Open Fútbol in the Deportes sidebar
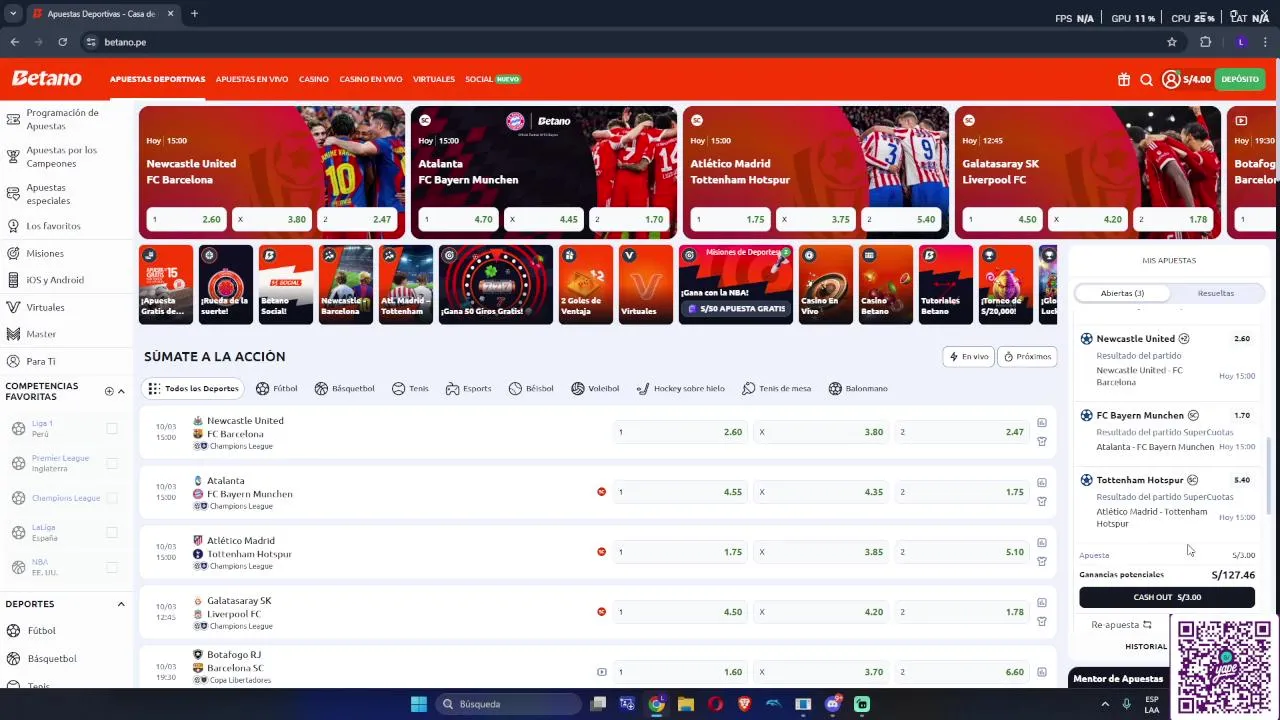 [x=41, y=631]
